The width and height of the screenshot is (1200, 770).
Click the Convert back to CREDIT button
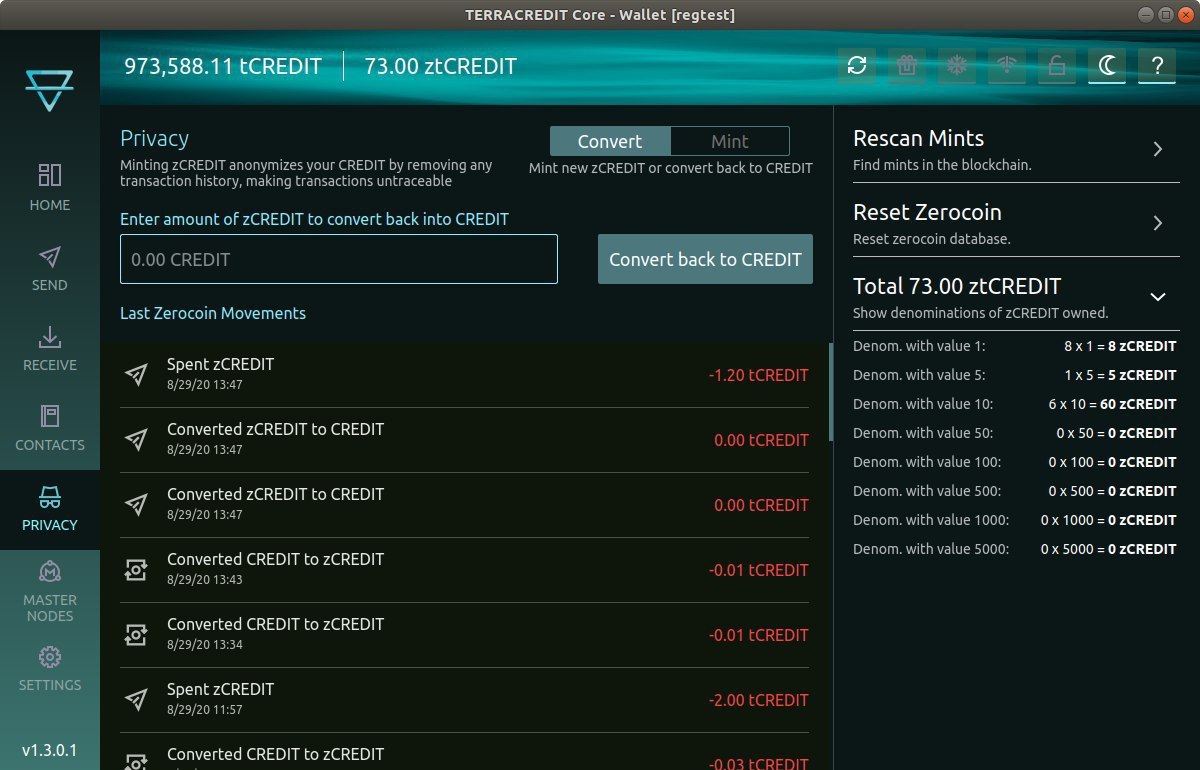pos(705,259)
